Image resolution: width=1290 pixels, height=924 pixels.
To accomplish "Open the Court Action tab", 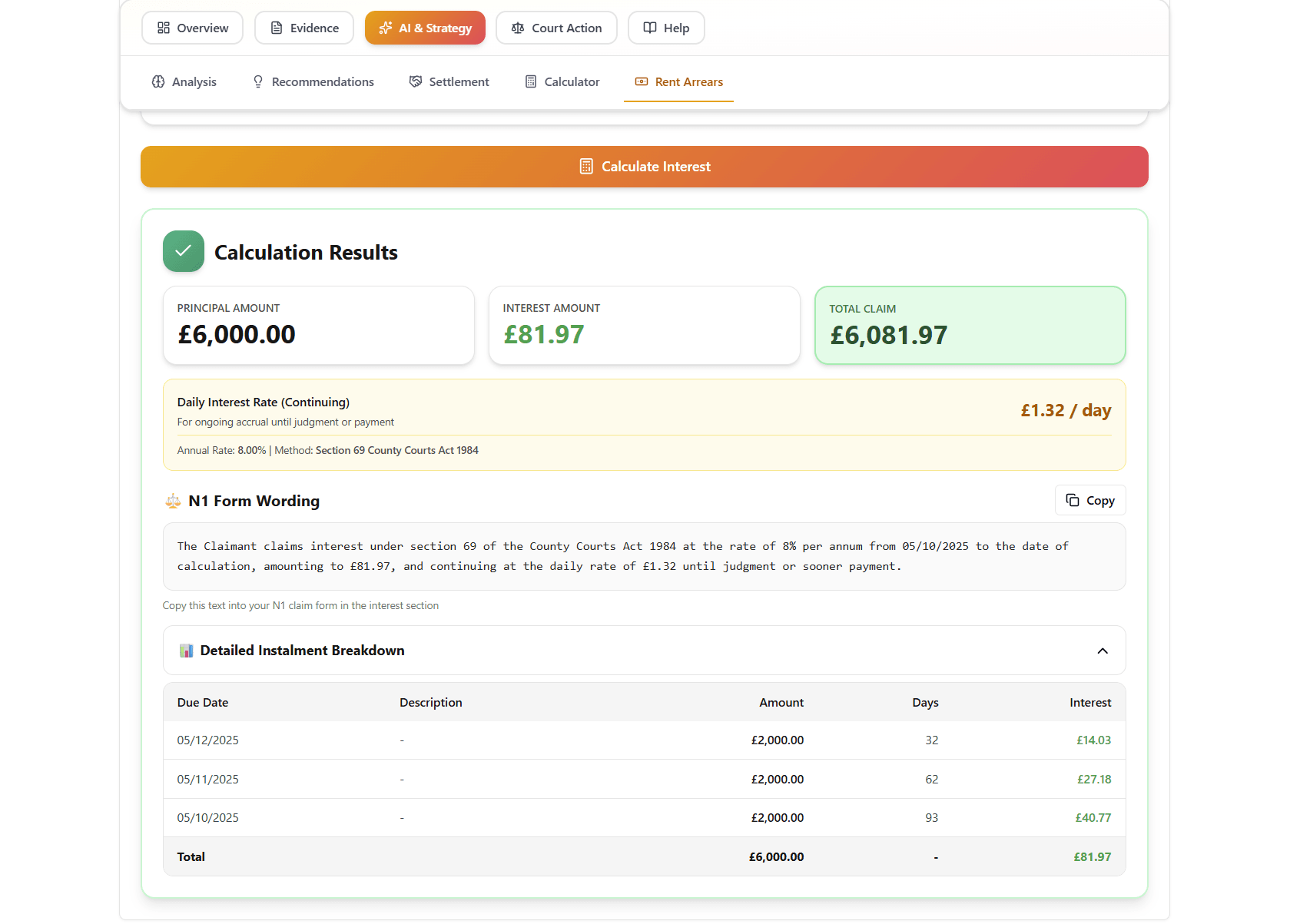I will tap(556, 28).
